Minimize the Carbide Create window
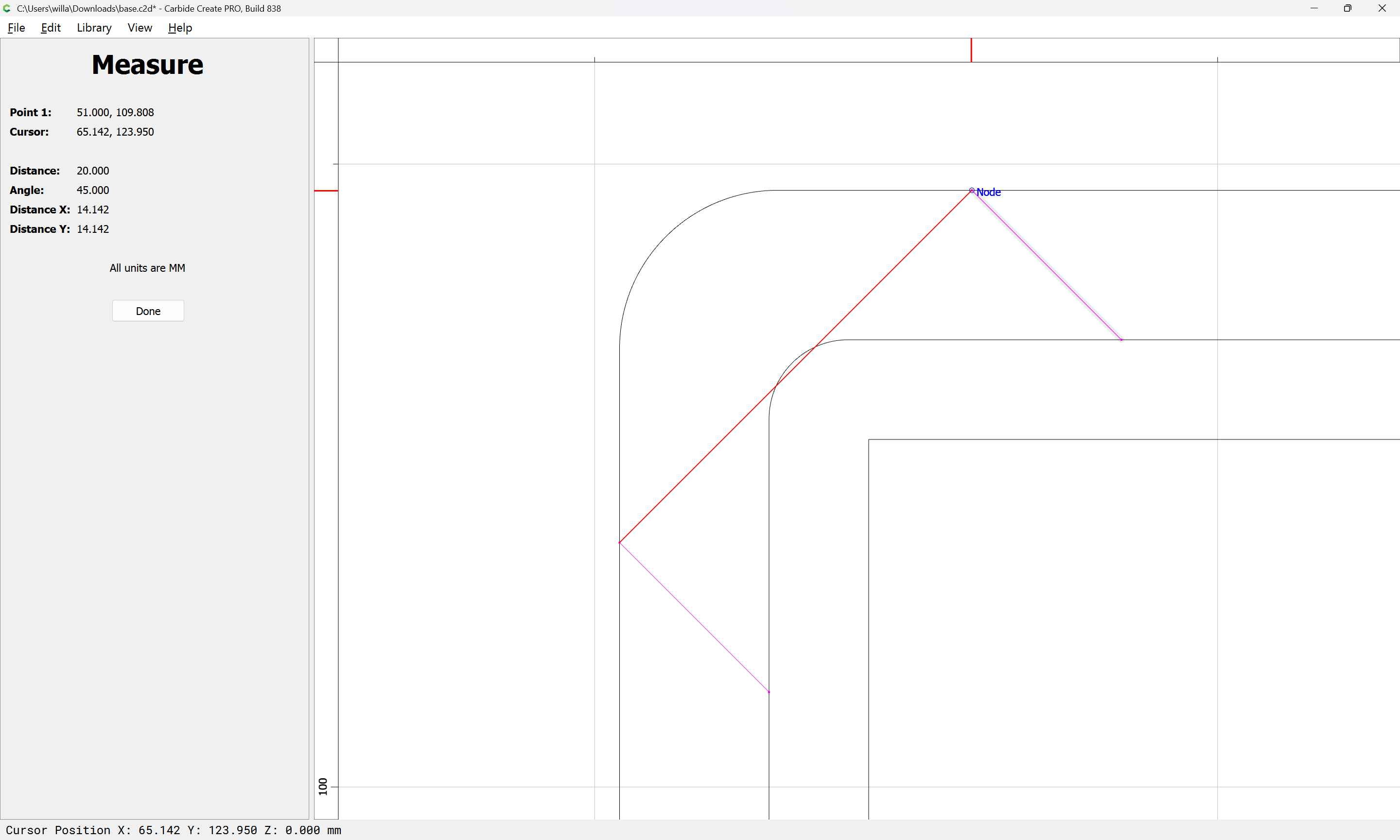Viewport: 1400px width, 840px height. coord(1314,8)
